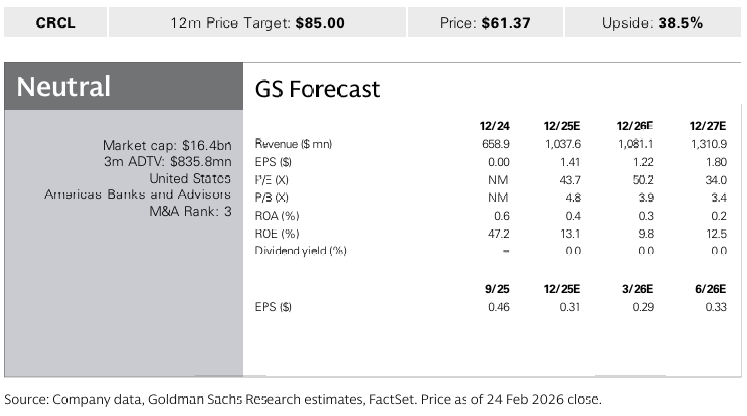Image resolution: width=747 pixels, height=416 pixels.
Task: Select the 12/24 column header
Action: [x=495, y=125]
